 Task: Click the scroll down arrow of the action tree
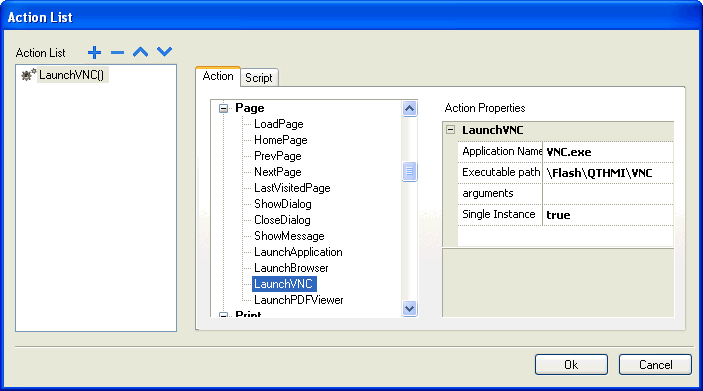[409, 308]
